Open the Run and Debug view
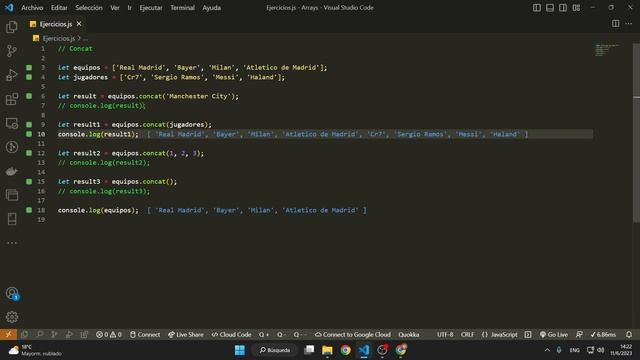This screenshot has width=640, height=360. click(12, 75)
